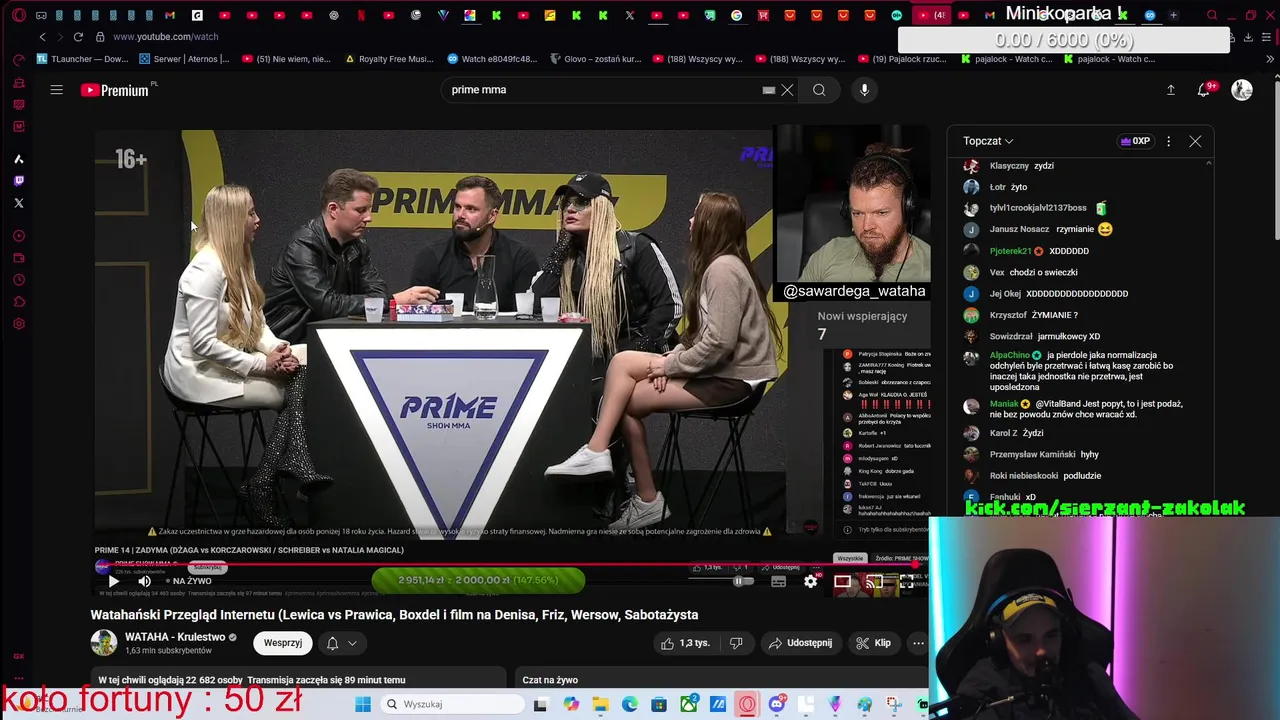
Task: Open the Czat na żywo section header
Action: (550, 680)
